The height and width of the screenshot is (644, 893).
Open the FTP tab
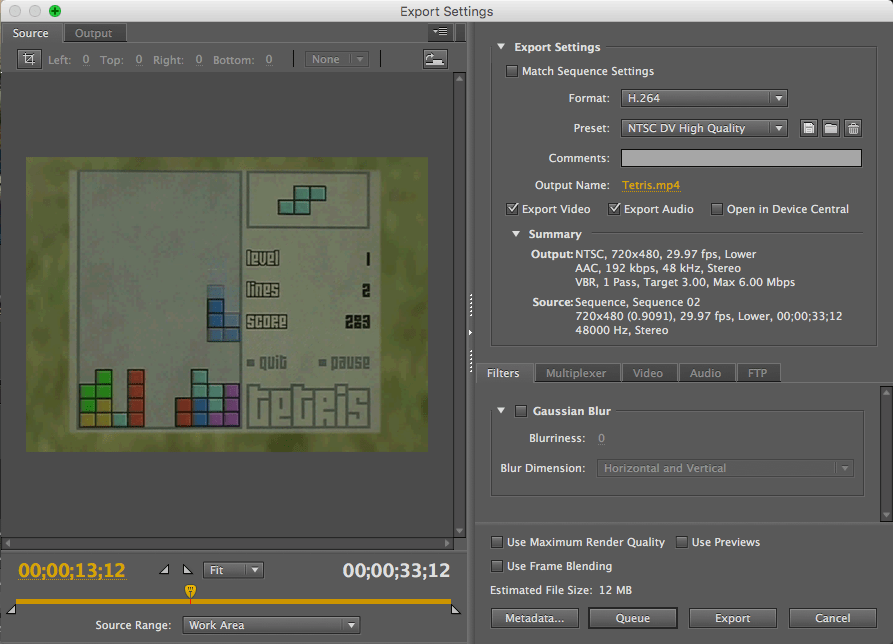click(757, 373)
